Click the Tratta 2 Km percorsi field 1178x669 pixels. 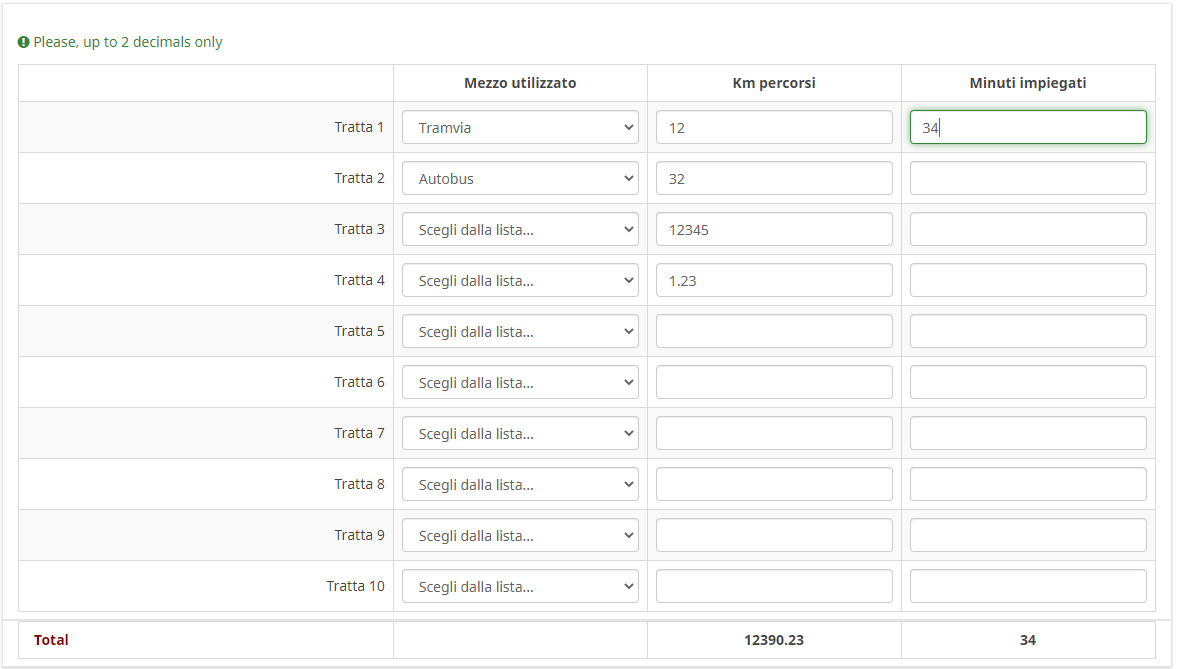(774, 178)
